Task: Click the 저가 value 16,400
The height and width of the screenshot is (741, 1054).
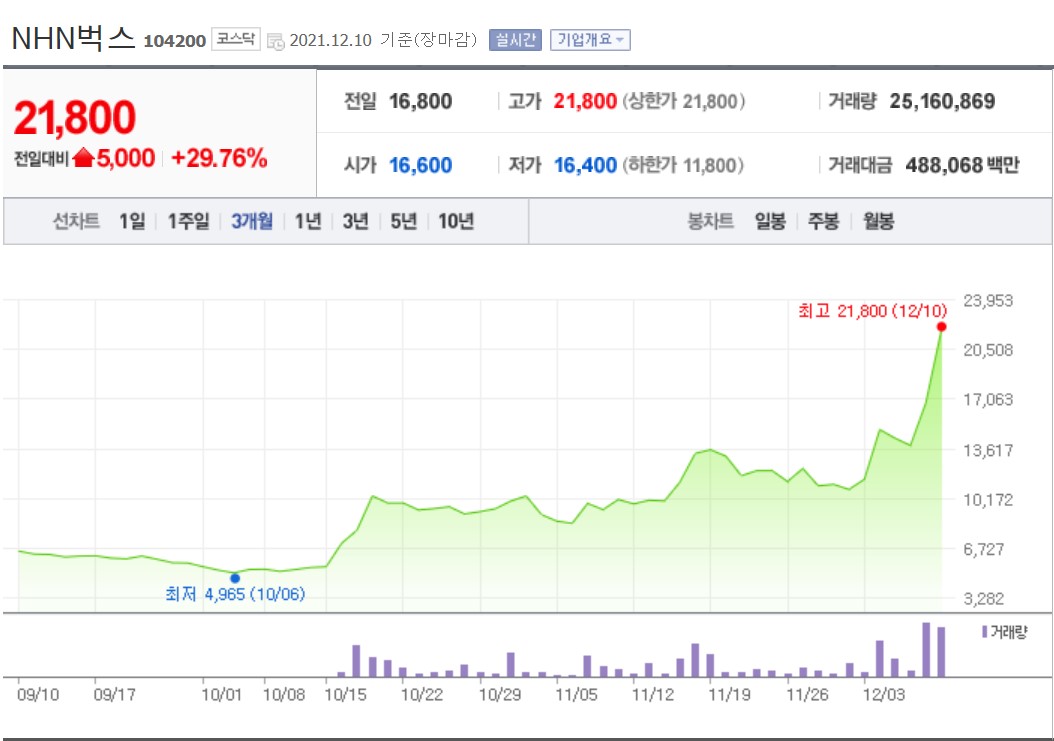Action: click(x=585, y=165)
